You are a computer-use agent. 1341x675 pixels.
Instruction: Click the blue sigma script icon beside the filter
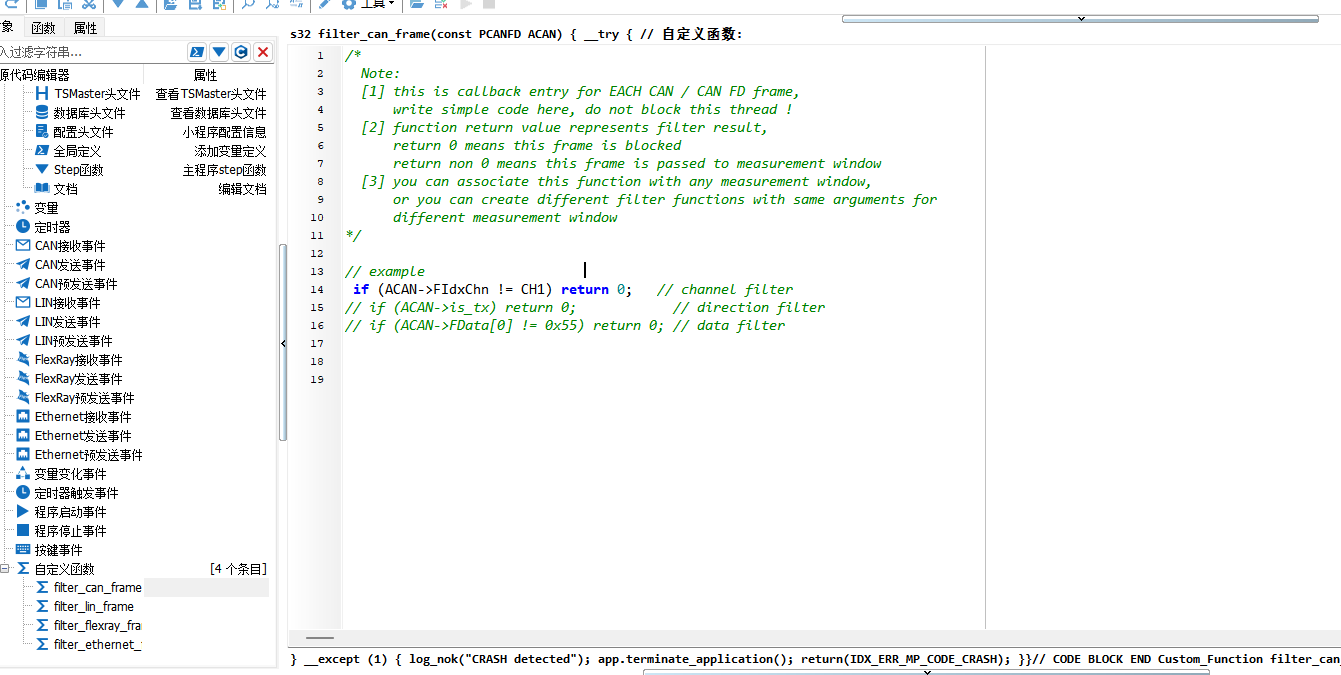click(197, 52)
